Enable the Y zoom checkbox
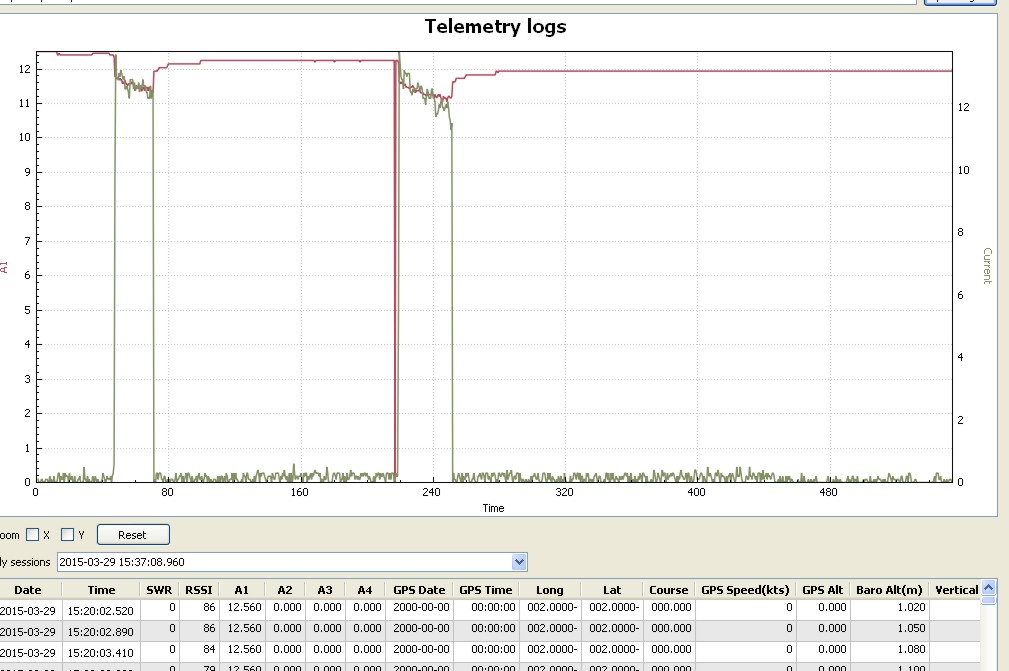The image size is (1009, 671). click(x=67, y=535)
